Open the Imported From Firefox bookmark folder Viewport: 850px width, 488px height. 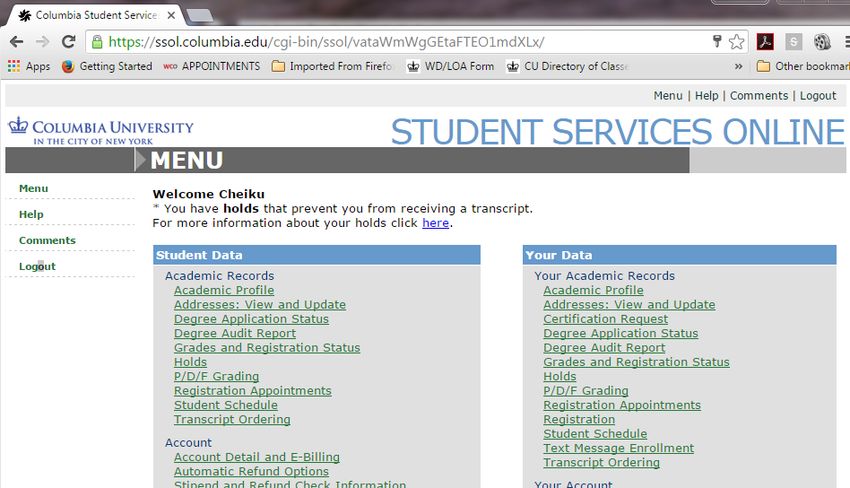332,66
